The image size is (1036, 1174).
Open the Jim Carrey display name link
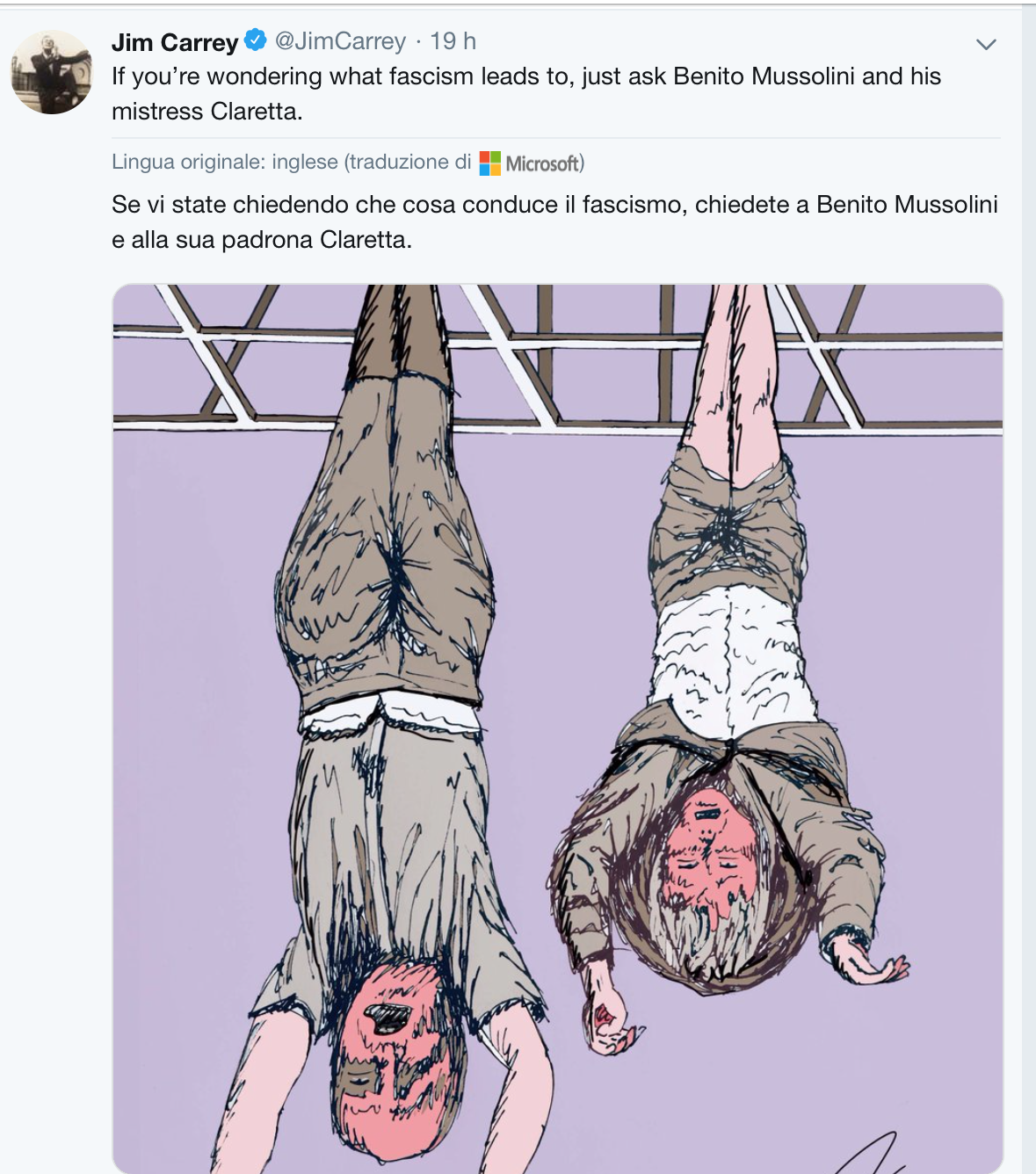[x=175, y=41]
